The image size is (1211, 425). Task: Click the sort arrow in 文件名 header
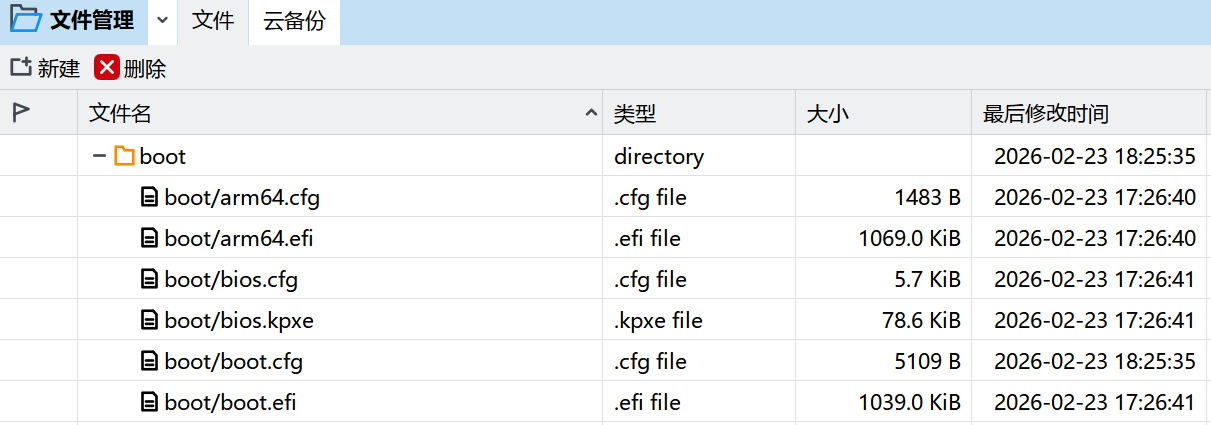(x=591, y=114)
